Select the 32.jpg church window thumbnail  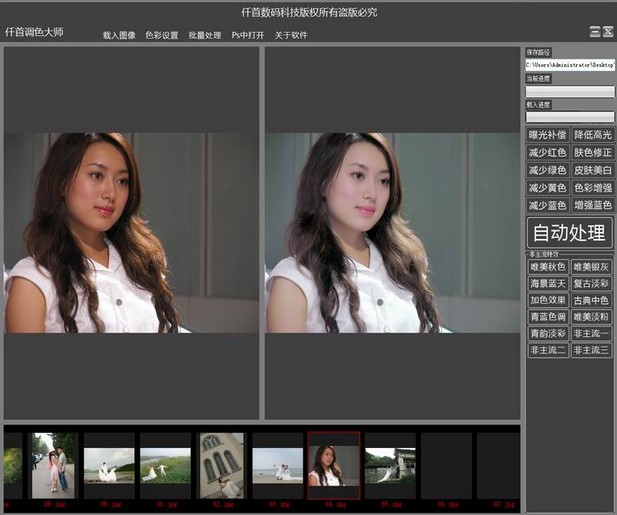(222, 466)
